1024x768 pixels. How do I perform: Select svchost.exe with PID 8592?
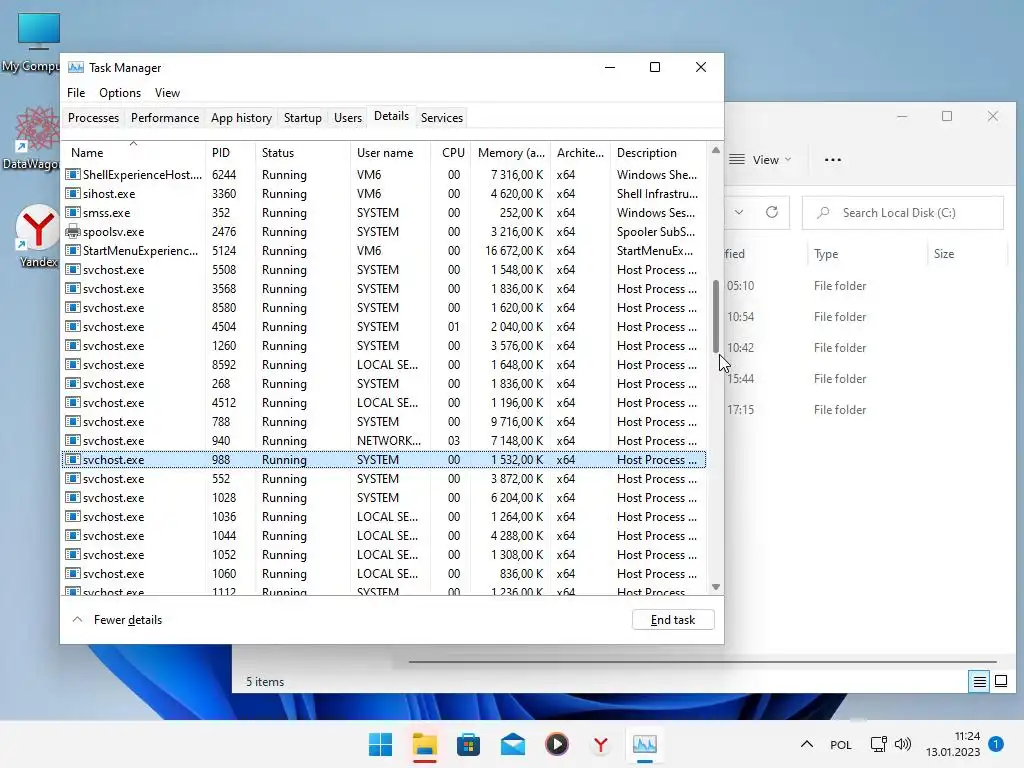tap(384, 364)
